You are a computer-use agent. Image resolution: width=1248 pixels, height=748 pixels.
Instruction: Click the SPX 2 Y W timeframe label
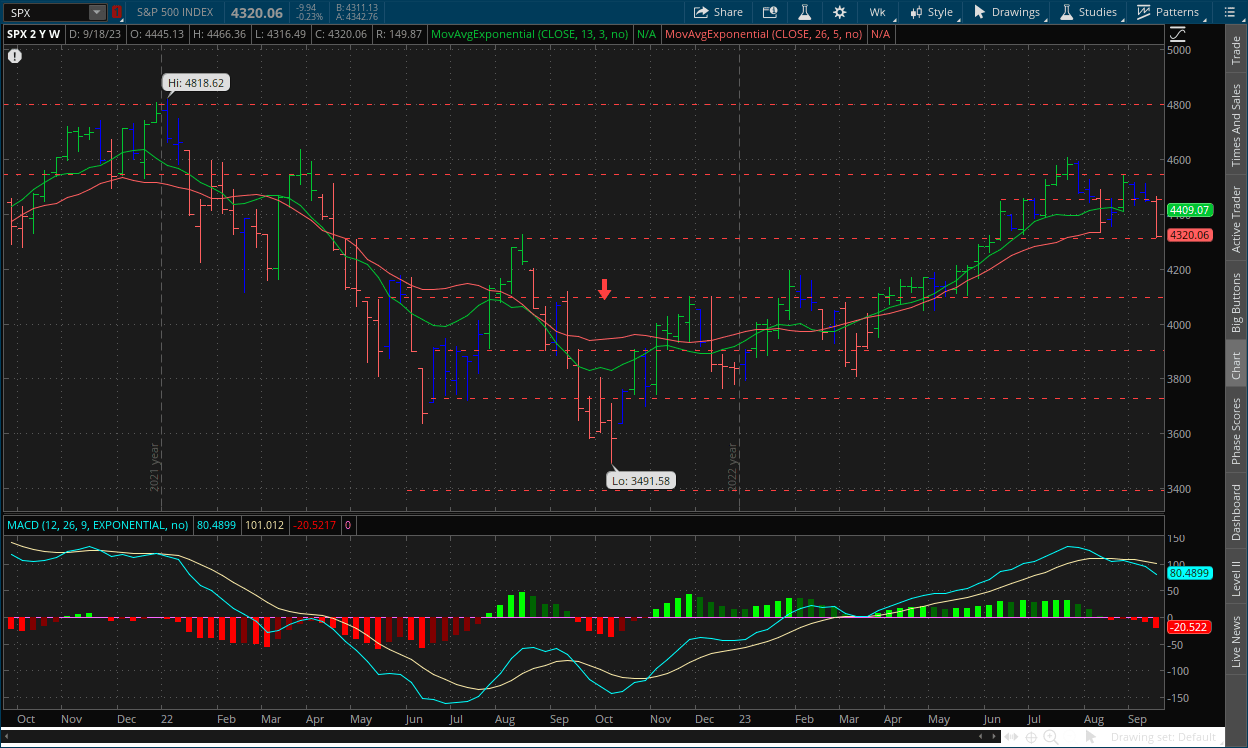click(x=34, y=34)
